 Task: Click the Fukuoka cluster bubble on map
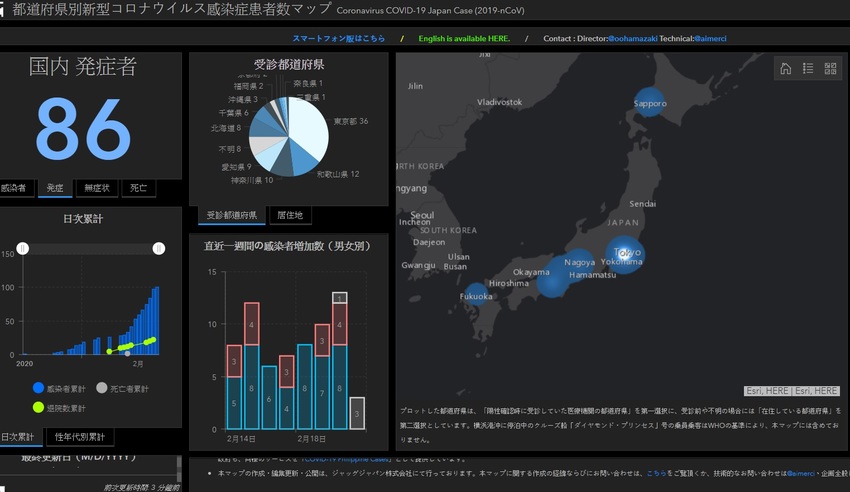[476, 295]
